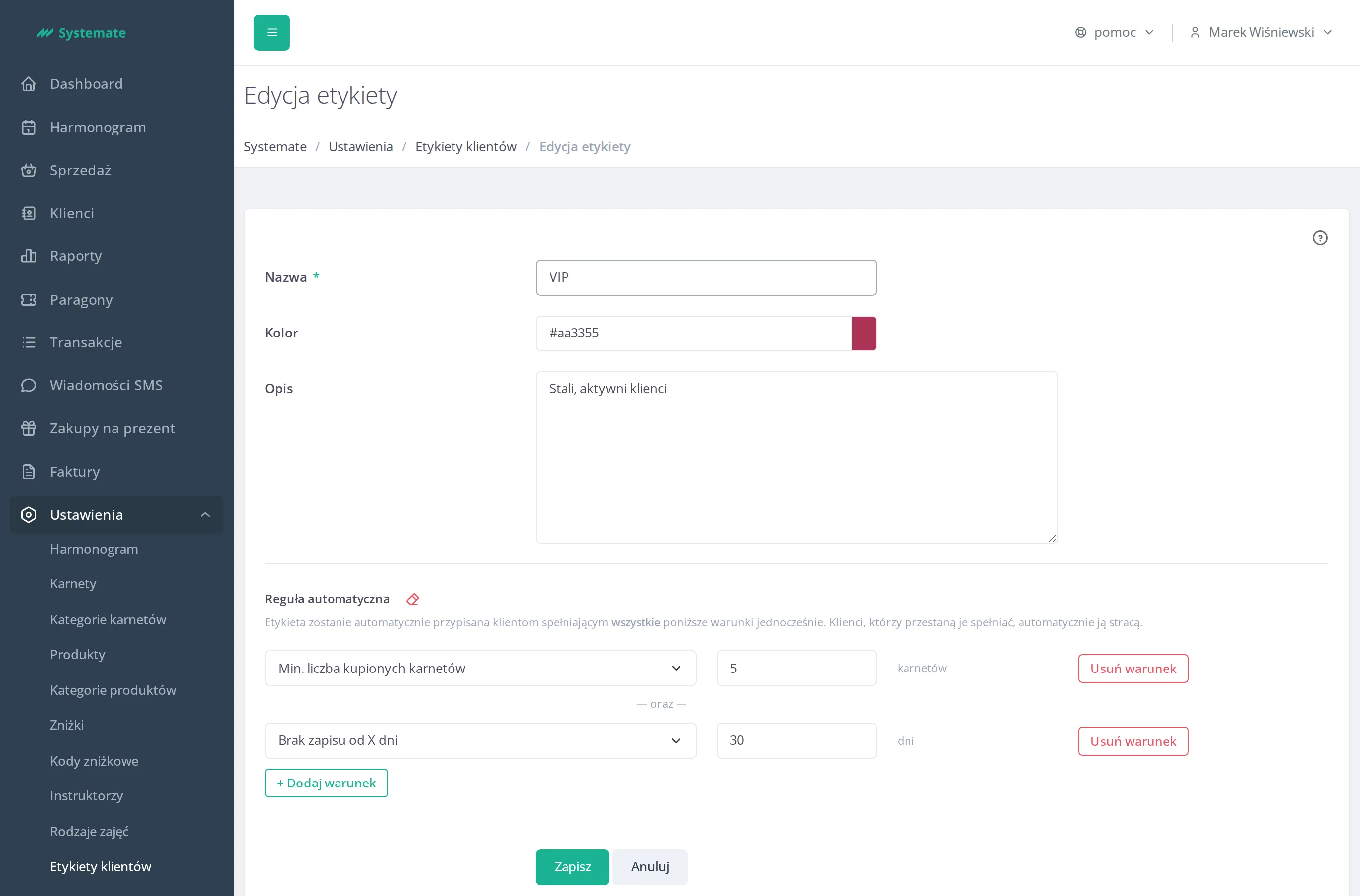Open Harmonogram settings submenu item
Image resolution: width=1360 pixels, height=896 pixels.
tap(94, 549)
